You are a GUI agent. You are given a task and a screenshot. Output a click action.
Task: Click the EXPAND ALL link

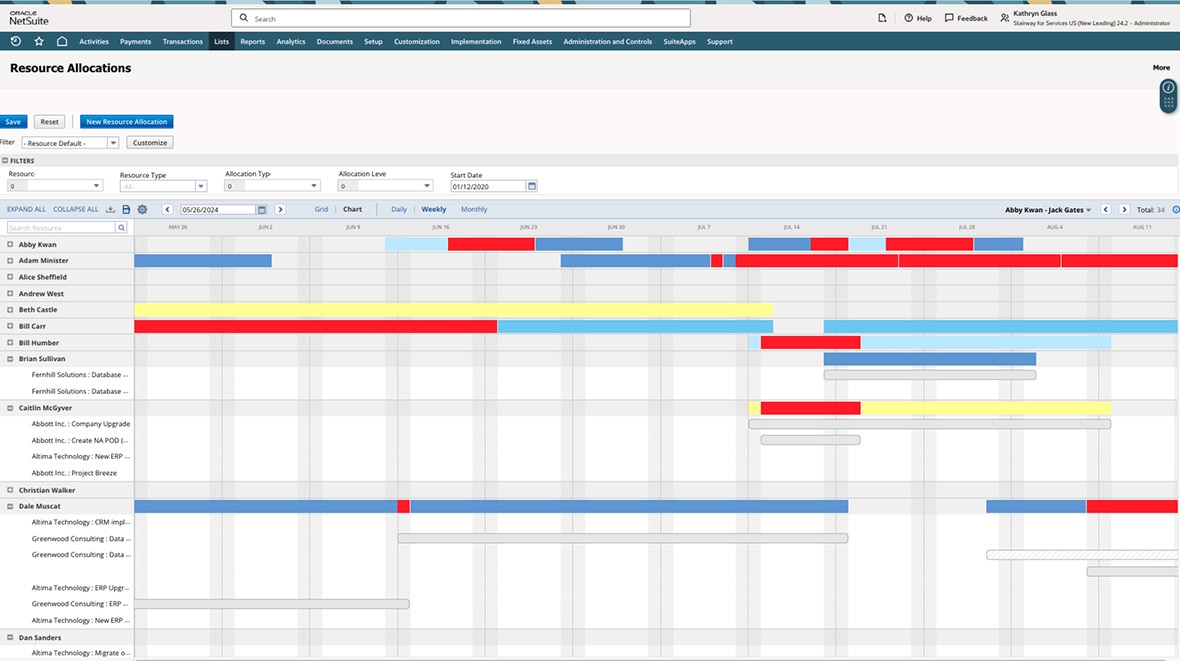click(x=26, y=210)
